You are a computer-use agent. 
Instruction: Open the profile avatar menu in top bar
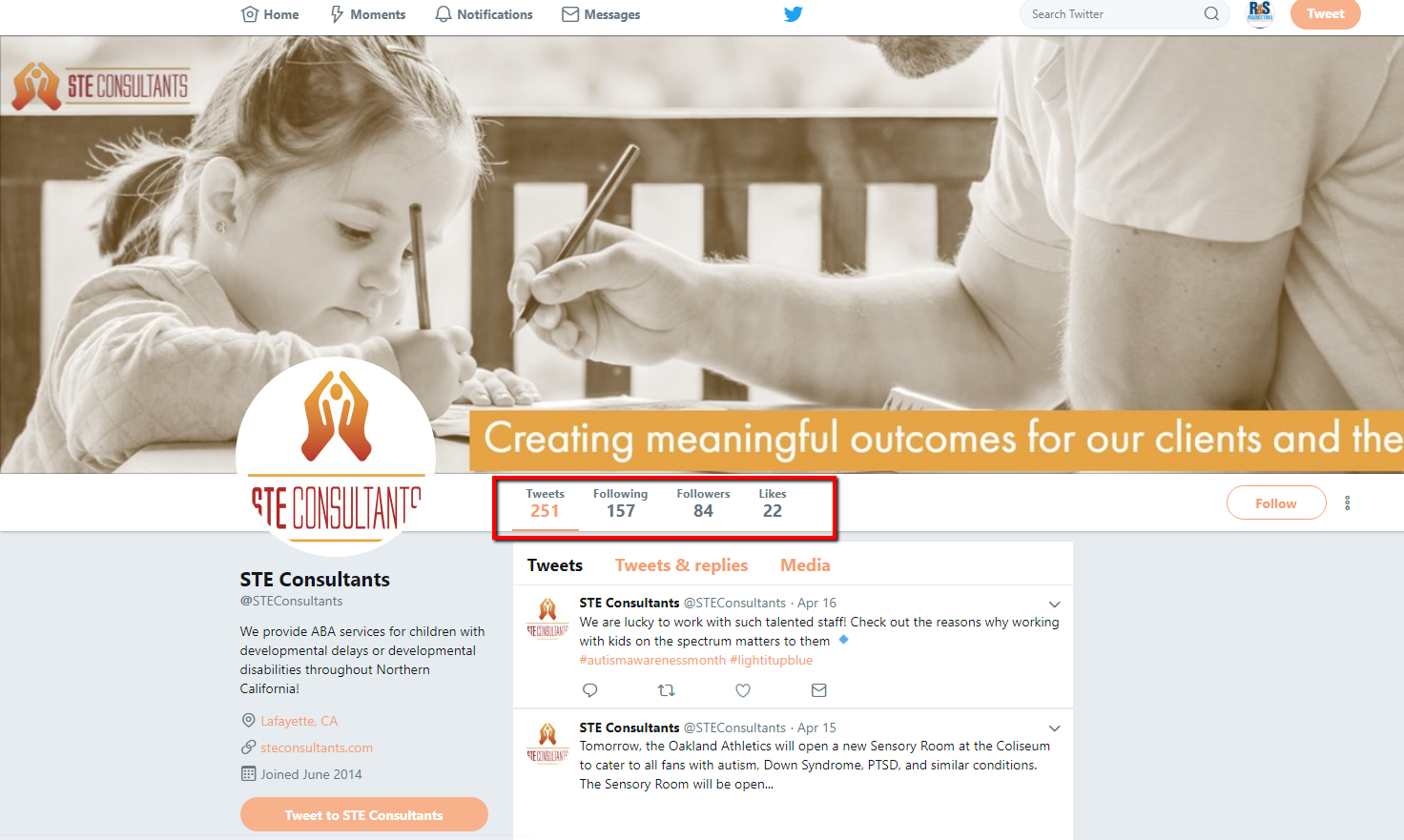[x=1260, y=13]
